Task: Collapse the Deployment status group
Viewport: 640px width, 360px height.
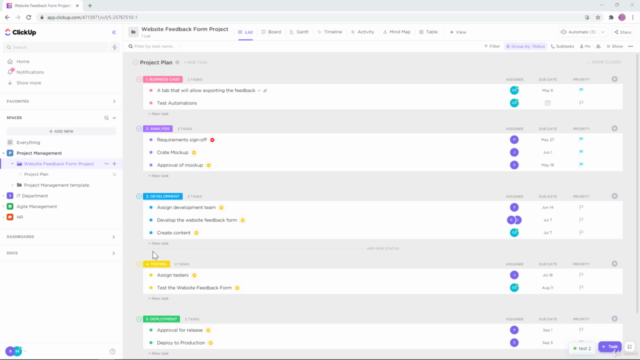Action: click(x=139, y=319)
